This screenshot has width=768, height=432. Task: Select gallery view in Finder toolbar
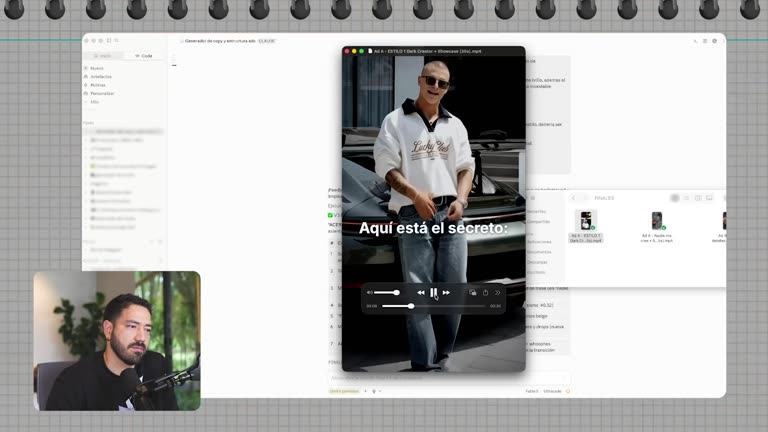coord(709,198)
